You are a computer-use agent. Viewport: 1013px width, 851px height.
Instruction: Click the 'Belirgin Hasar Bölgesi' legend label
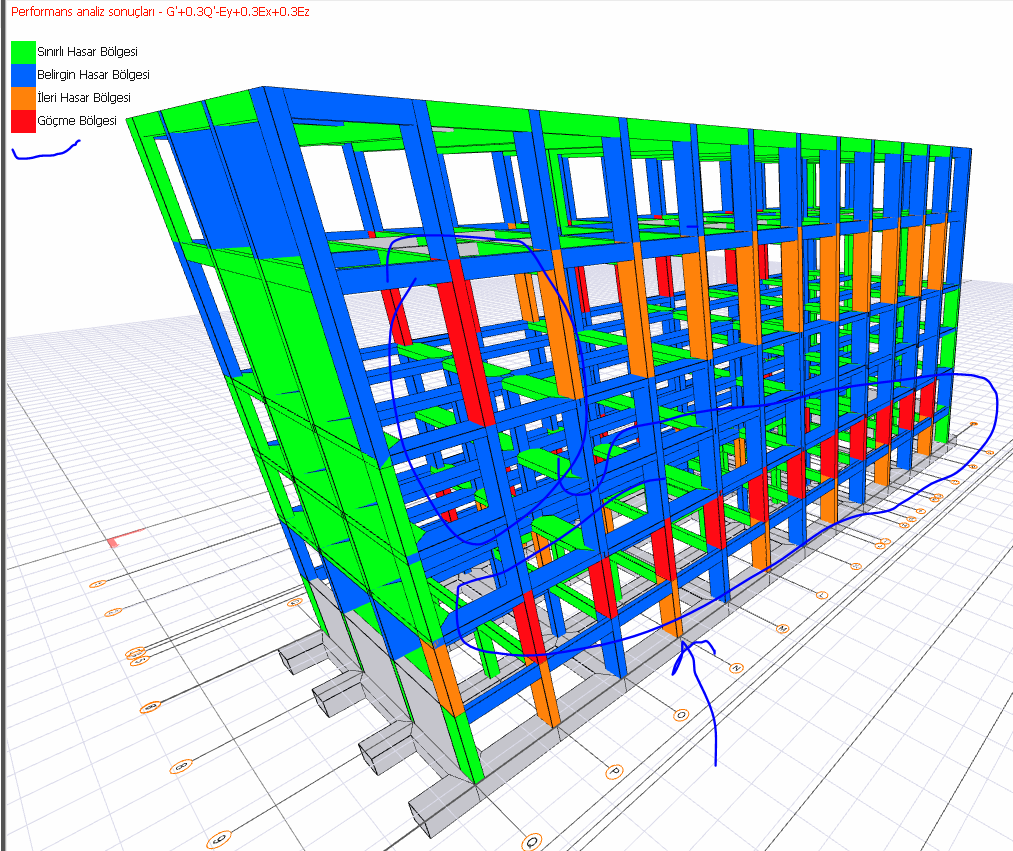tap(93, 75)
